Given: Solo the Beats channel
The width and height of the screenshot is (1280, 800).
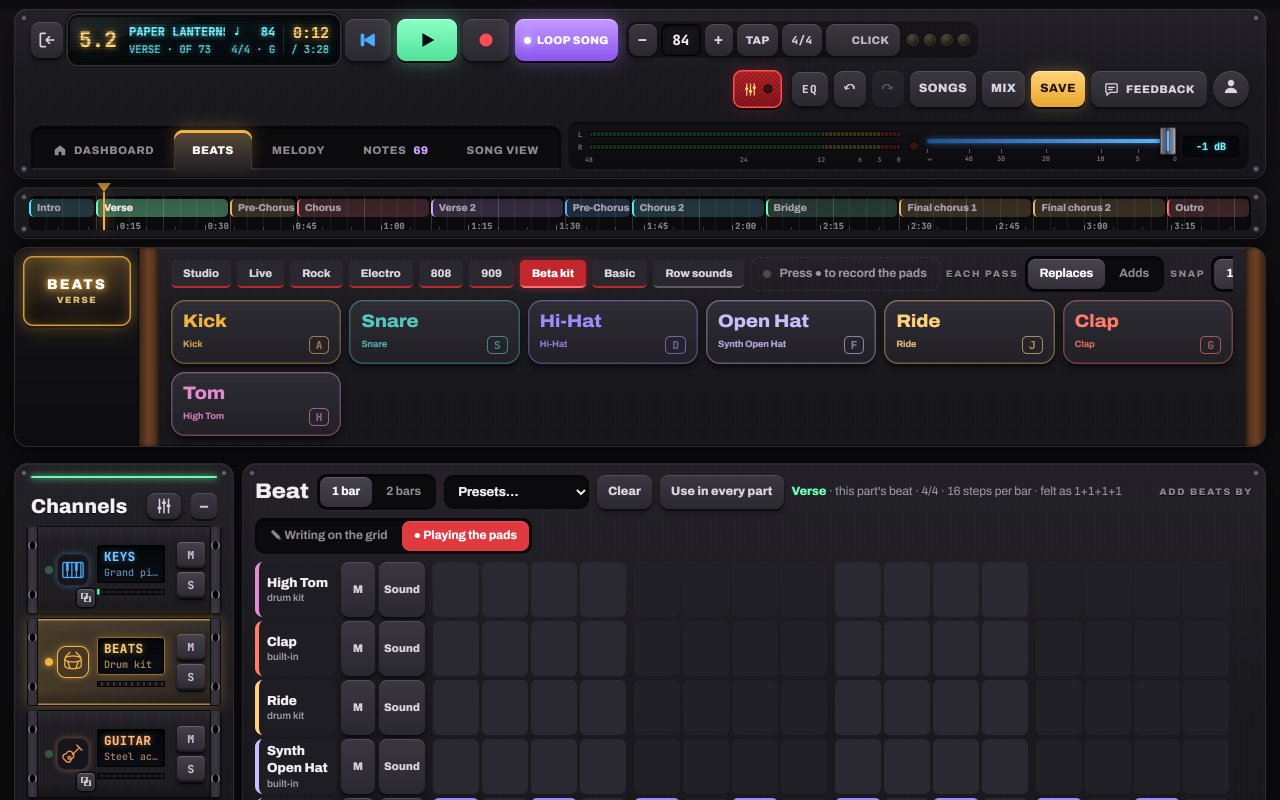Looking at the screenshot, I should click(190, 677).
